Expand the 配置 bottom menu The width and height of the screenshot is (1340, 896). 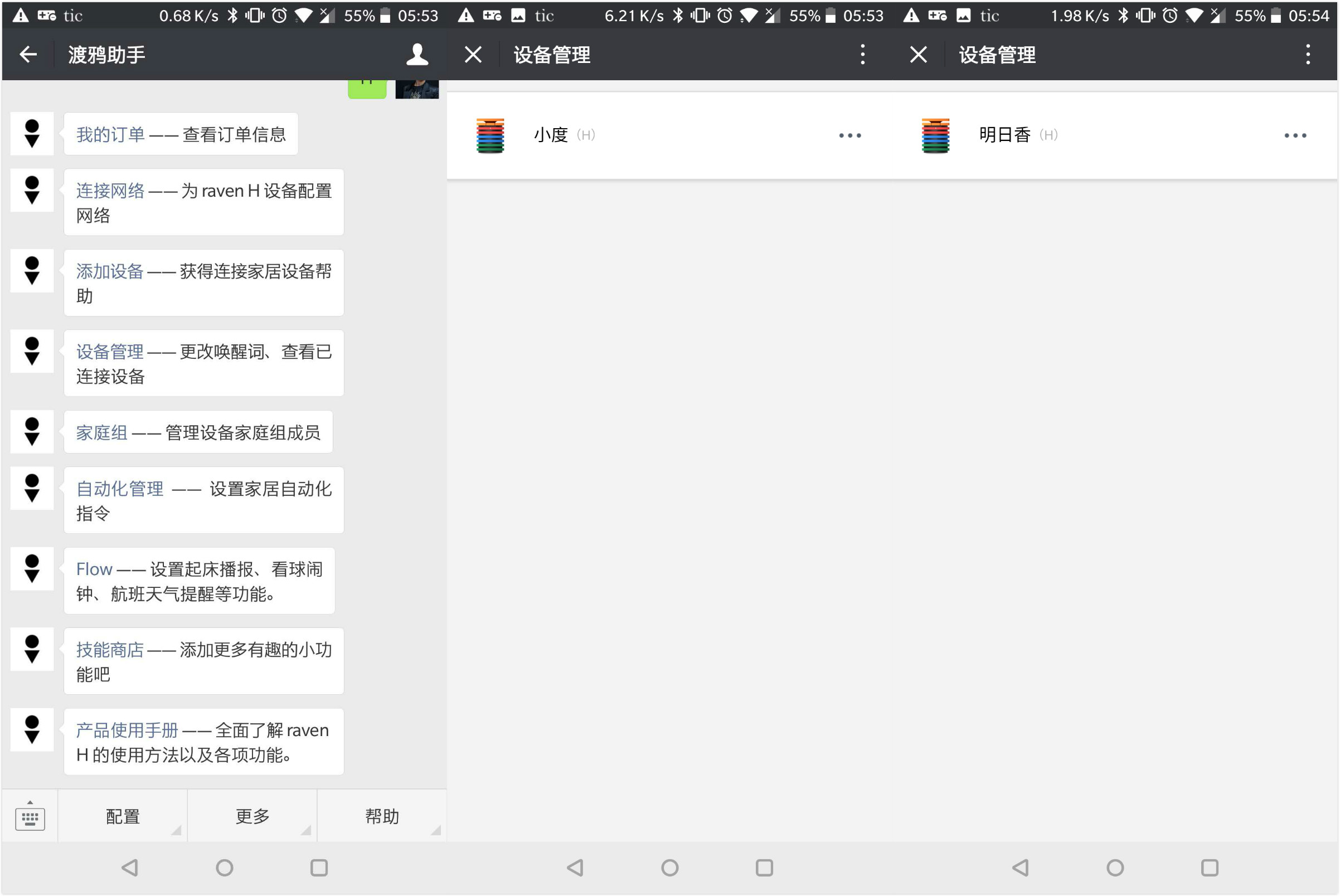123,816
